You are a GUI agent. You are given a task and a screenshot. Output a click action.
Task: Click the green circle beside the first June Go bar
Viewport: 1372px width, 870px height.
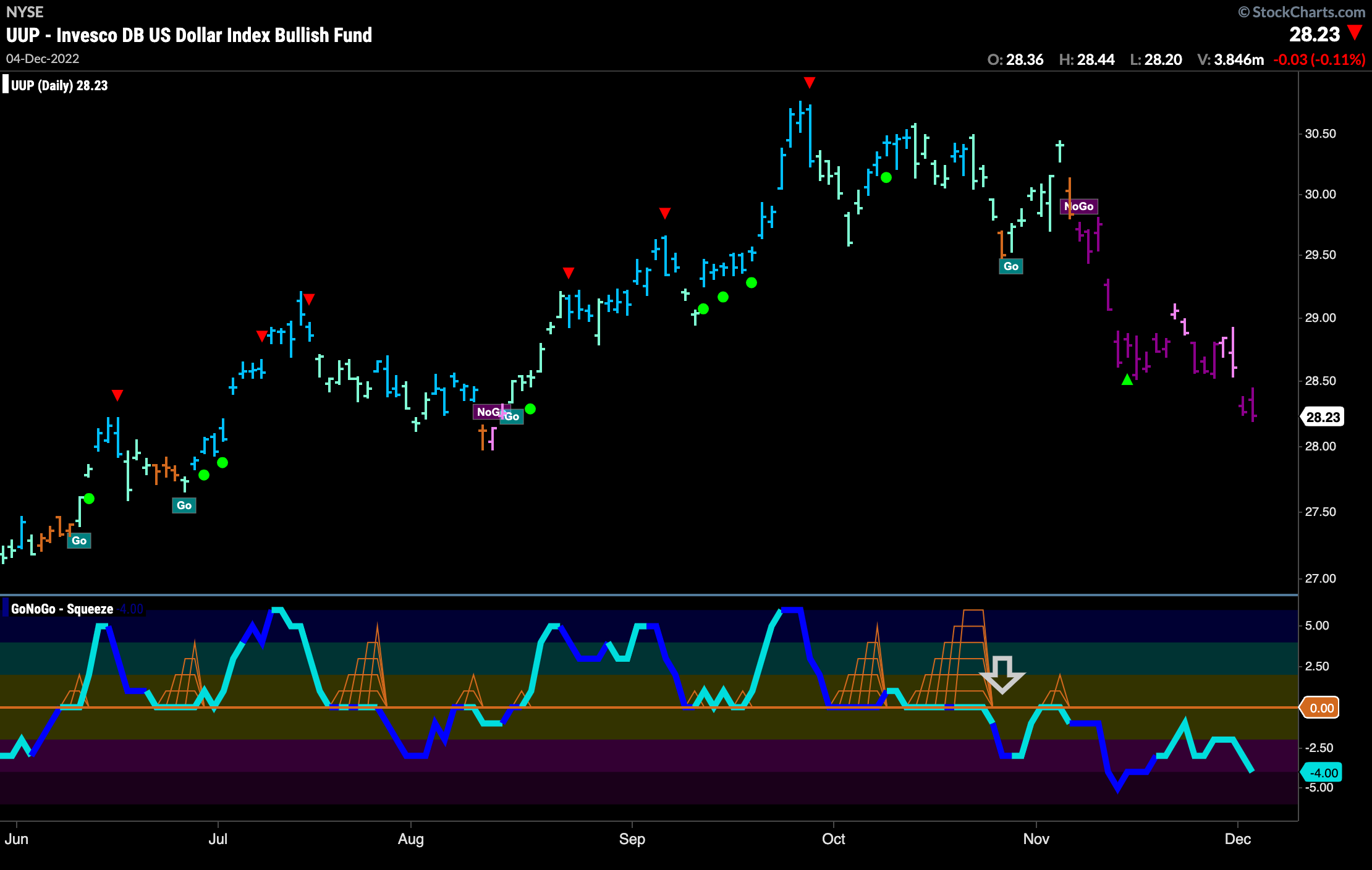[x=89, y=499]
